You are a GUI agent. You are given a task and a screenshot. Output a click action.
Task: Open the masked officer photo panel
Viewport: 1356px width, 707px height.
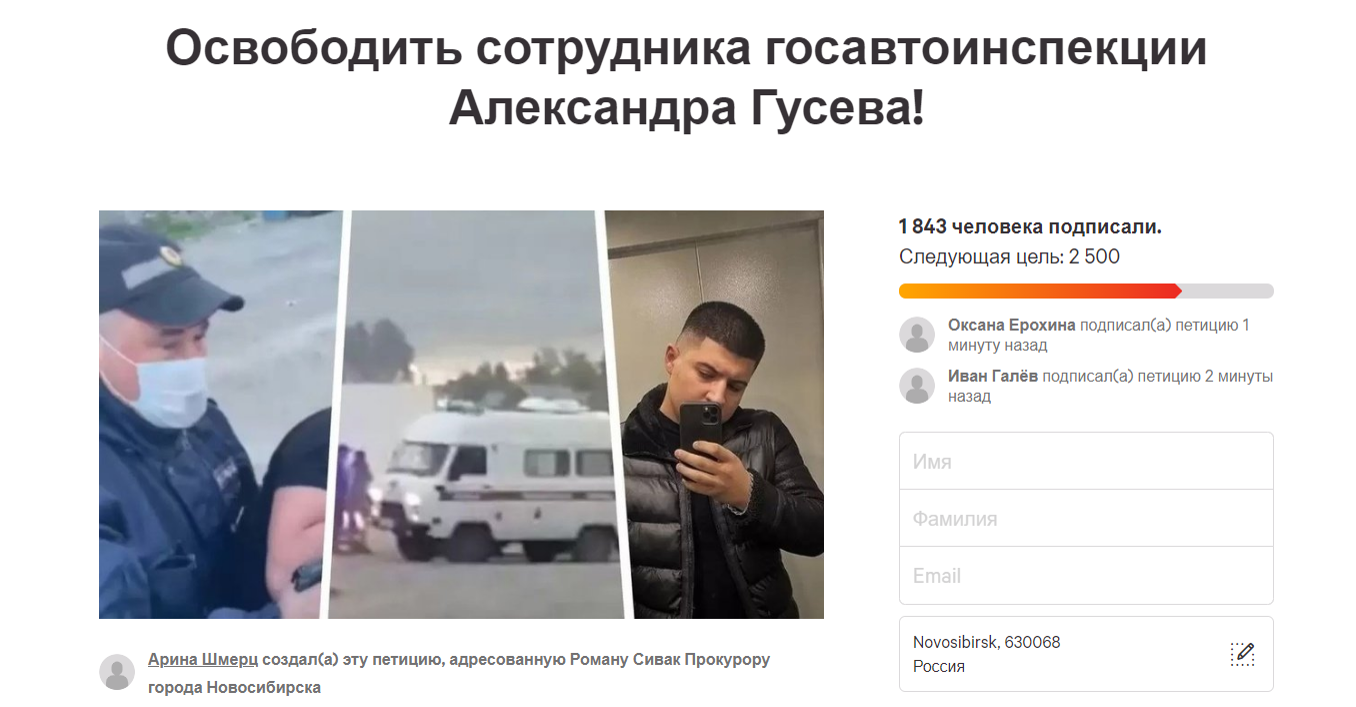coord(215,414)
